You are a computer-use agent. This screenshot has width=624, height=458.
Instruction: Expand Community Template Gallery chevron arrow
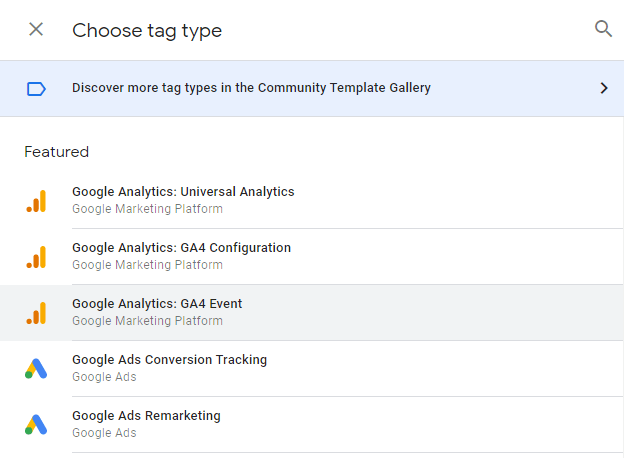pyautogui.click(x=604, y=88)
